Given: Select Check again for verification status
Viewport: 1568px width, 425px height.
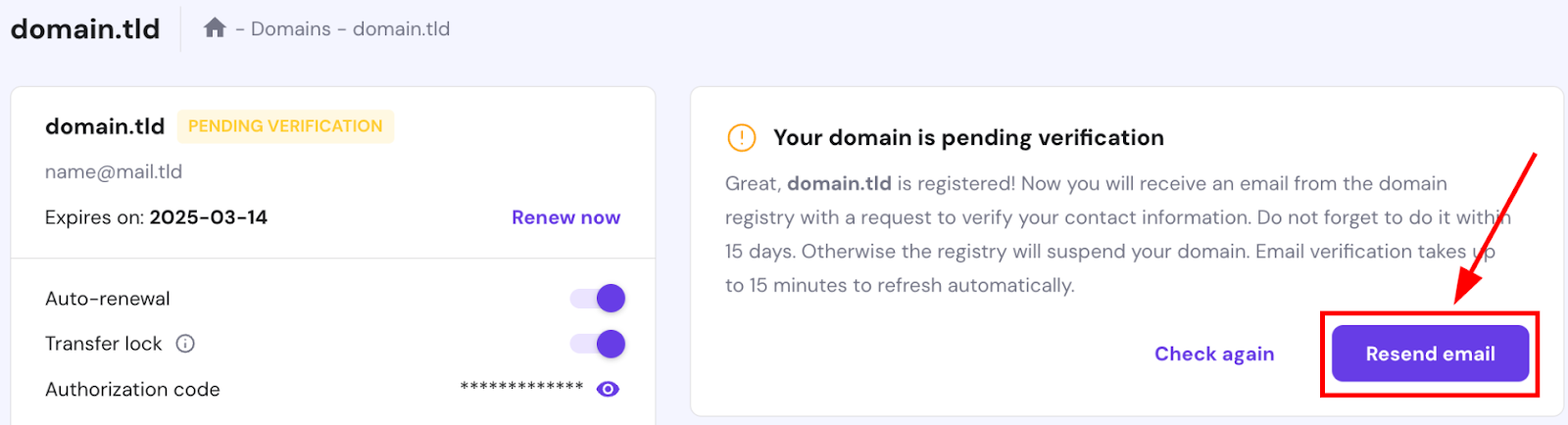Looking at the screenshot, I should point(1214,354).
